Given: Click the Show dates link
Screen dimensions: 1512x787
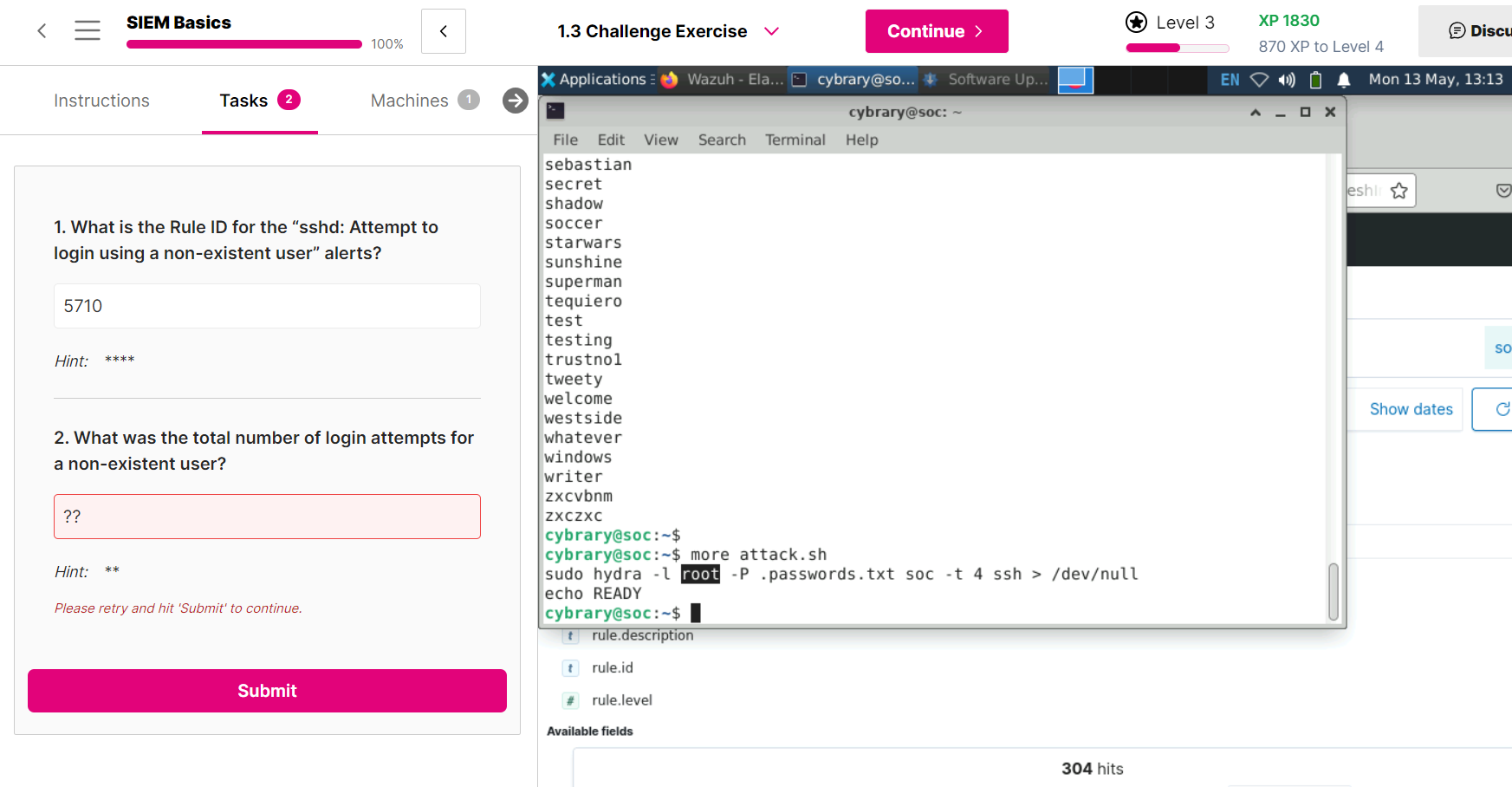Looking at the screenshot, I should tap(1411, 409).
